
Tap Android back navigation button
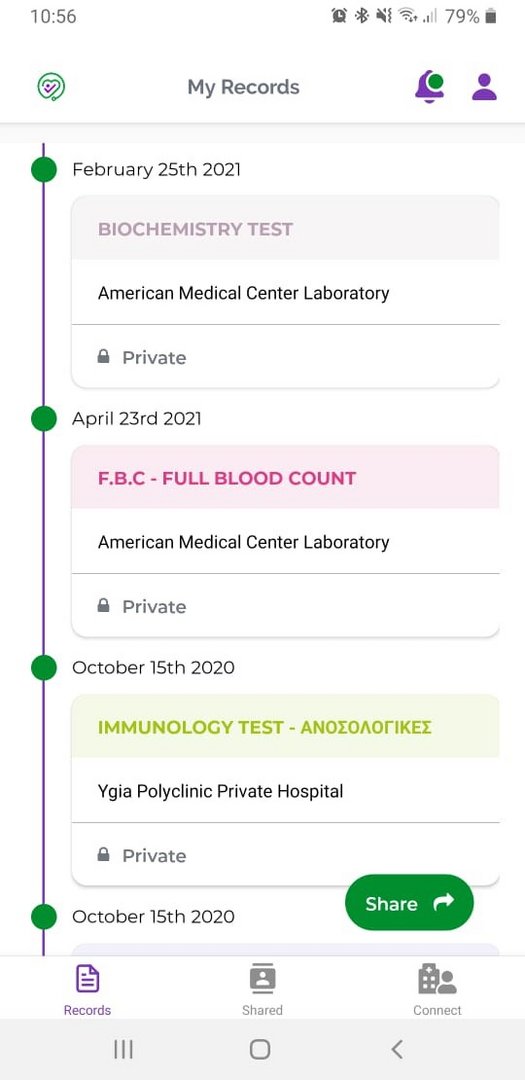point(396,1049)
